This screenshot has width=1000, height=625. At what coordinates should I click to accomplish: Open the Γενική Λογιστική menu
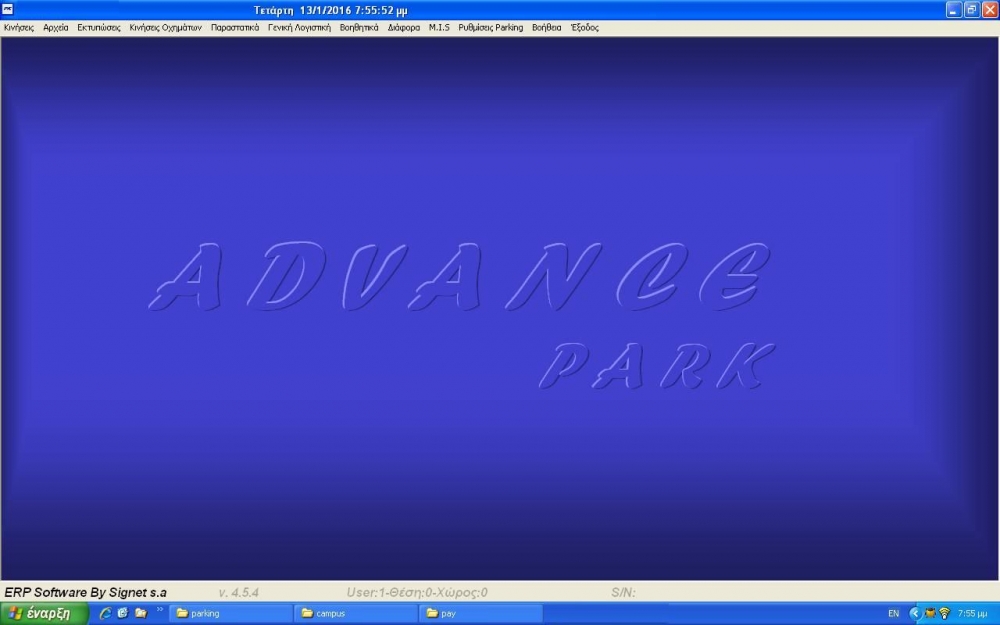point(299,27)
